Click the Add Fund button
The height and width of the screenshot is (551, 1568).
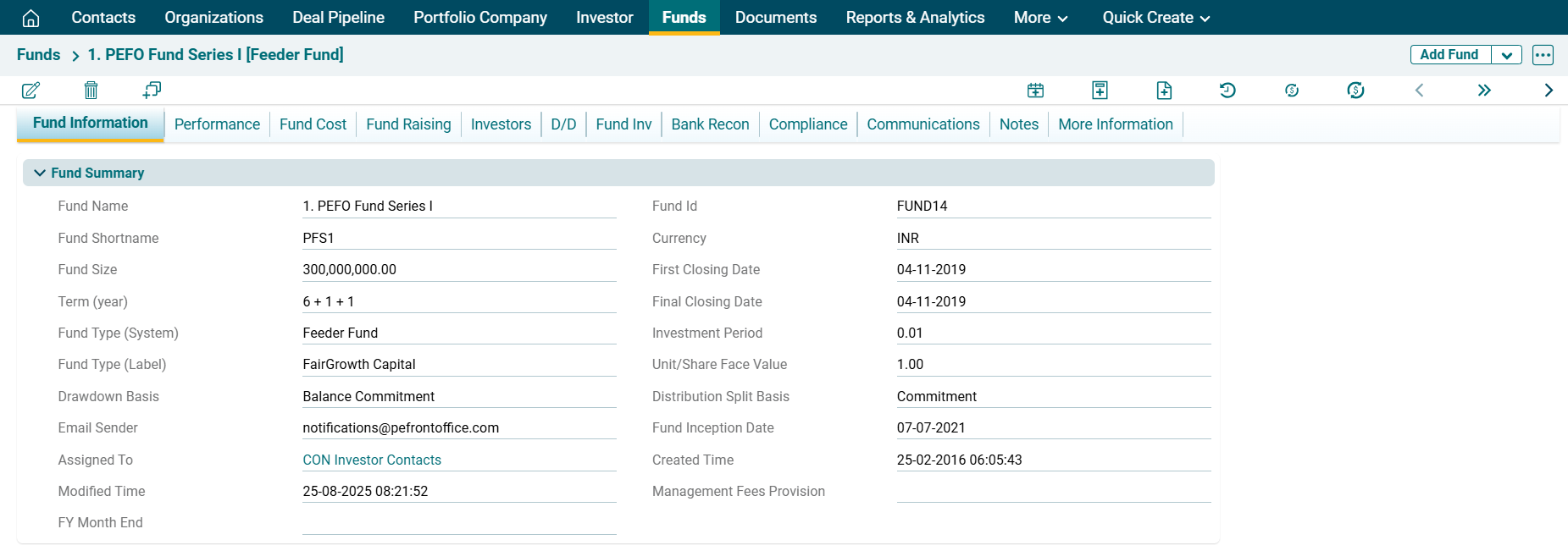[1449, 55]
